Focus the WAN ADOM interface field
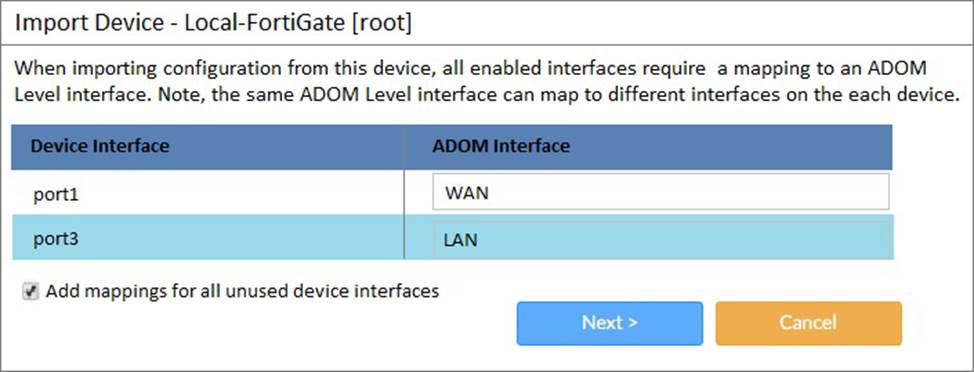The width and height of the screenshot is (974, 372). [x=661, y=192]
